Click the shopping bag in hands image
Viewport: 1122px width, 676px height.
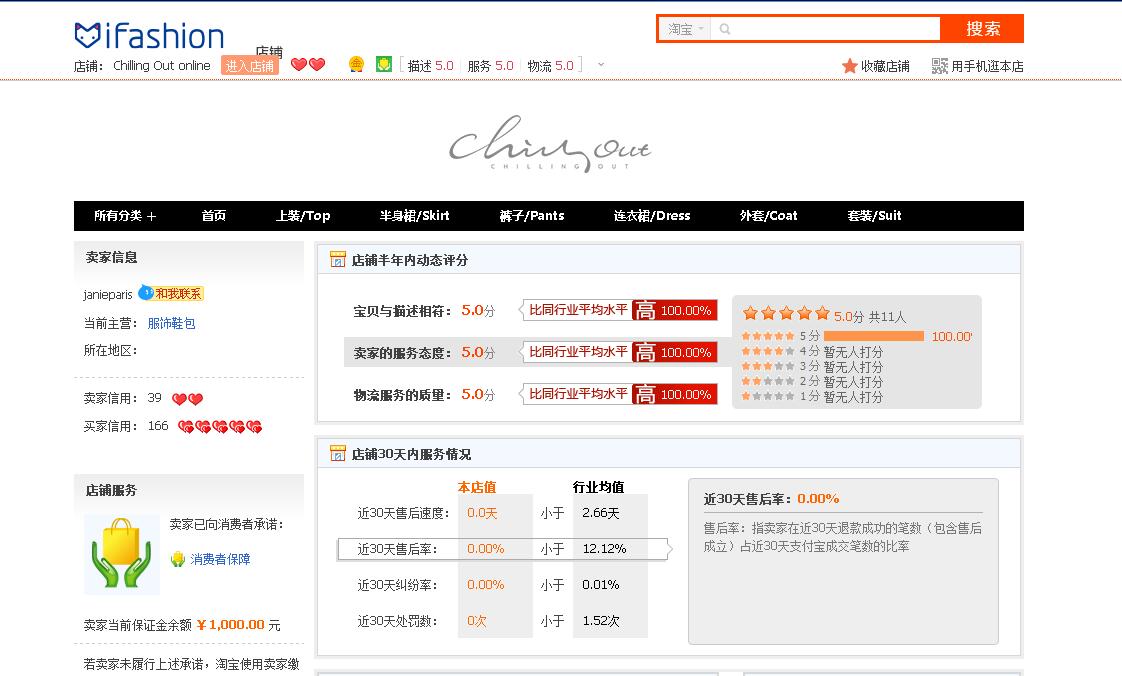point(122,554)
